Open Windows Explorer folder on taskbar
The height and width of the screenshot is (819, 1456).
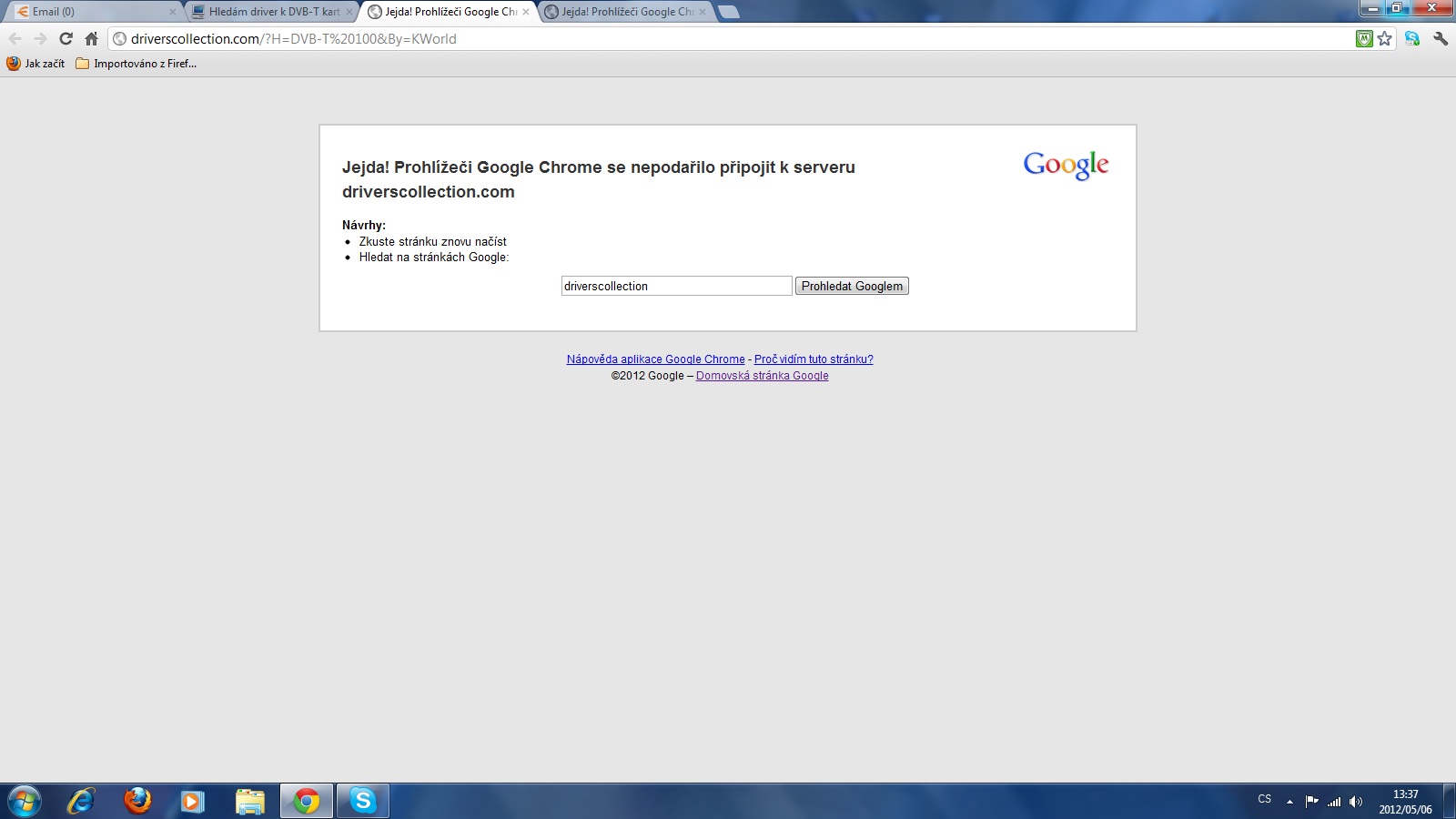[x=249, y=801]
